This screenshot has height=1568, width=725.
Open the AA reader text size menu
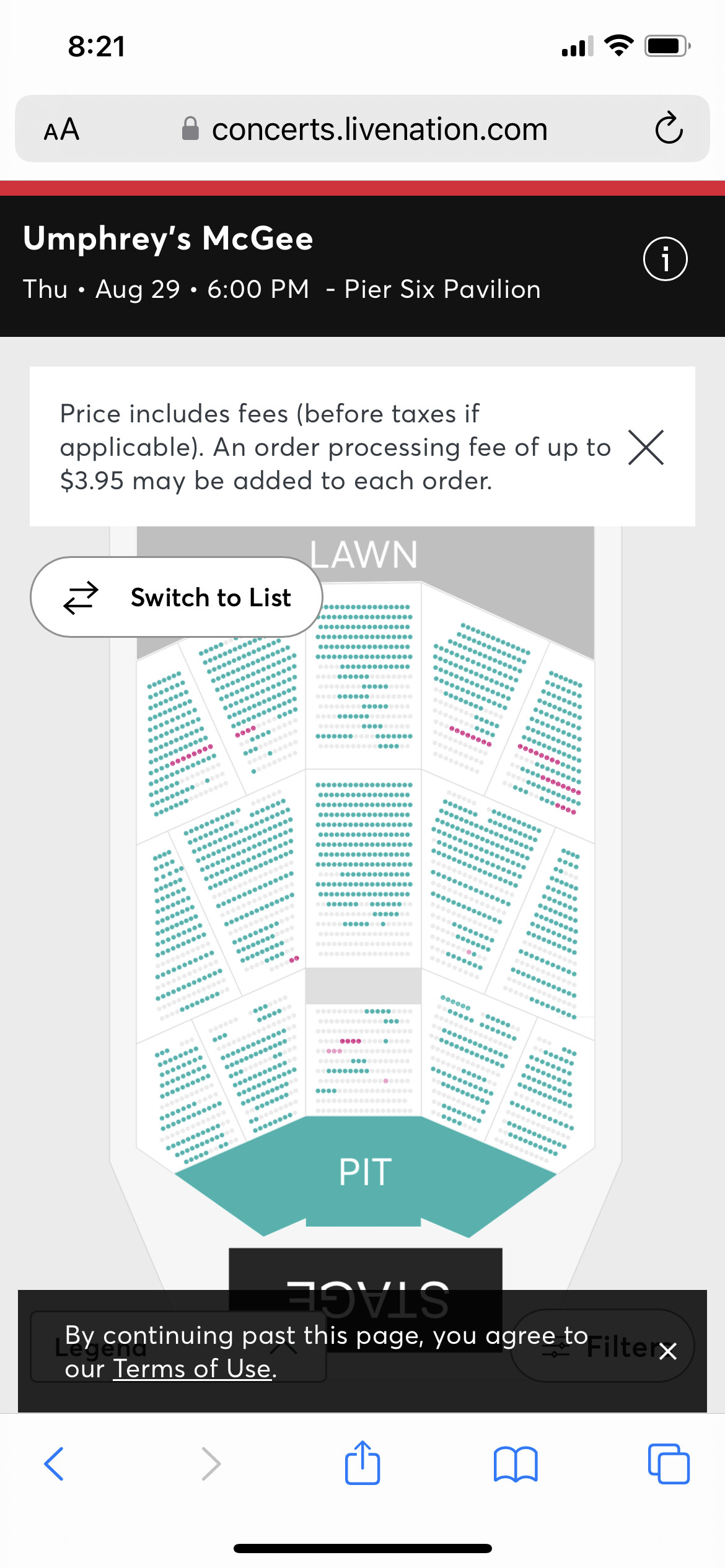61,129
